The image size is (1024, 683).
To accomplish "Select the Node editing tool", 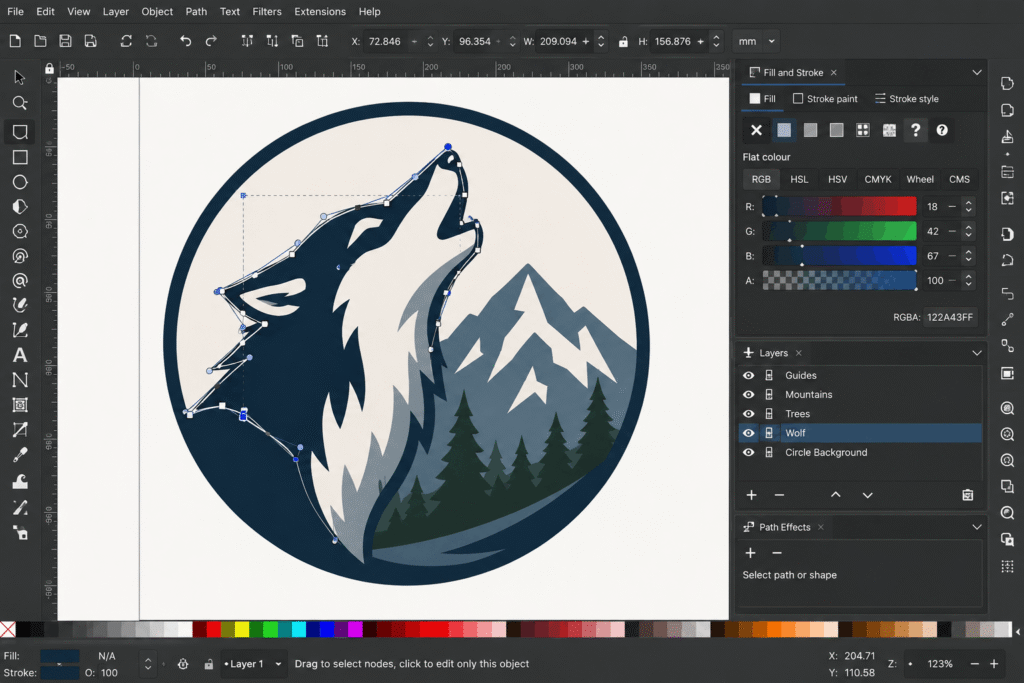I will pos(20,132).
